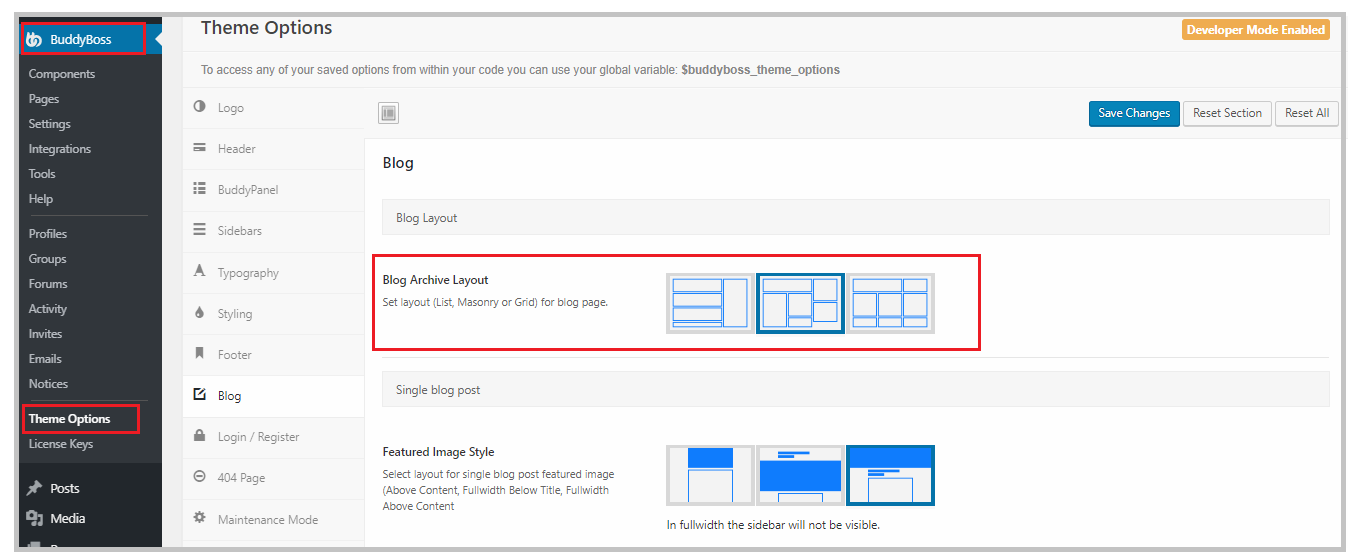This screenshot has height=560, width=1356.
Task: Choose the List blog archive layout
Action: coord(710,303)
